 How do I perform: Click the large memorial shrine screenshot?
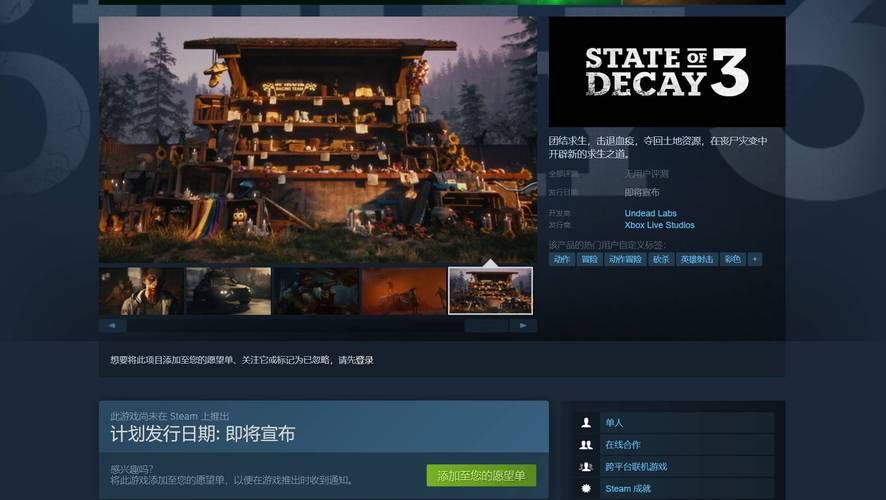[318, 140]
